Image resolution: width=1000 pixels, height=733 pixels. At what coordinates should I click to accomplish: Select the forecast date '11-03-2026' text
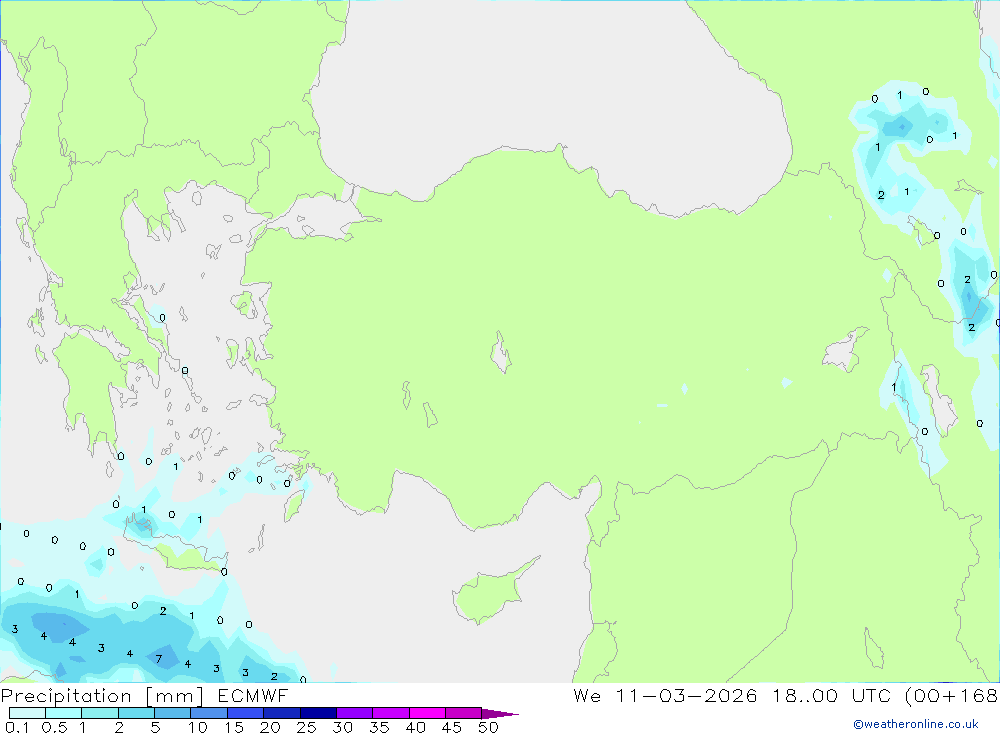pos(686,696)
